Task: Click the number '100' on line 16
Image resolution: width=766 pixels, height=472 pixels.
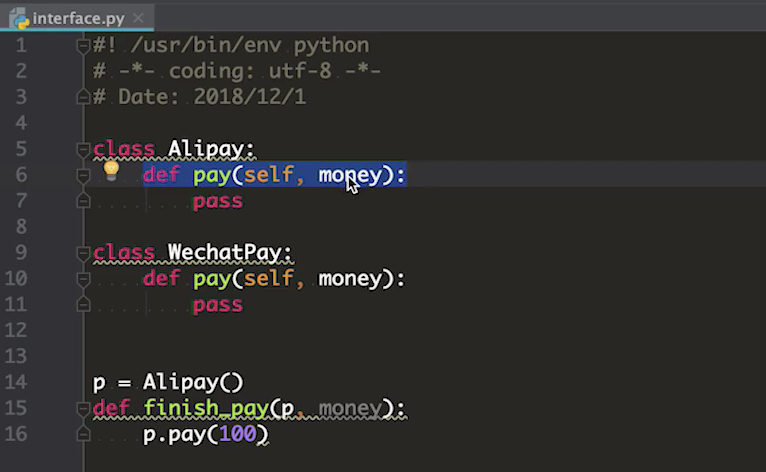Action: pyautogui.click(x=237, y=434)
